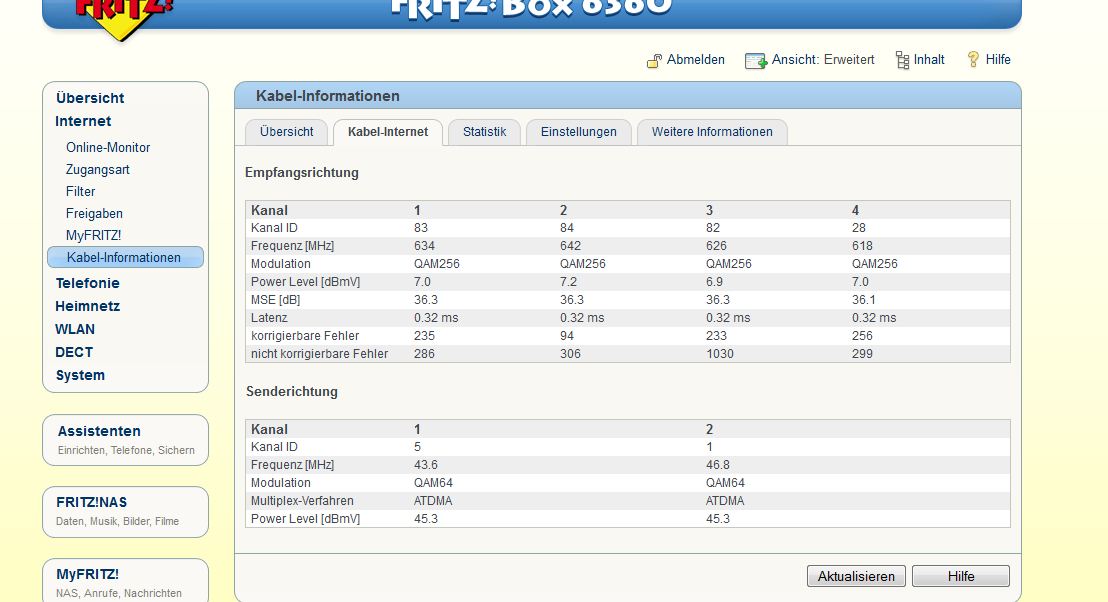
Task: Click the Ansicht view icon
Action: (x=755, y=61)
